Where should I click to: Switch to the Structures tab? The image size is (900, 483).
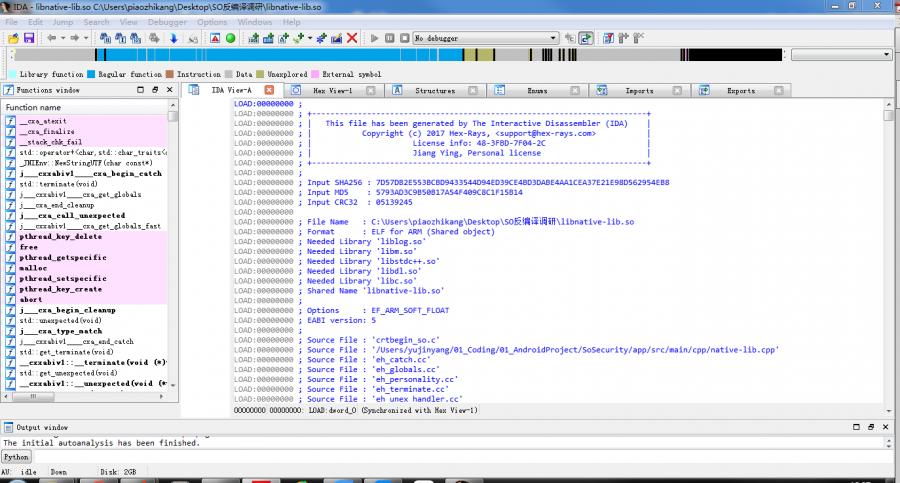pyautogui.click(x=435, y=90)
